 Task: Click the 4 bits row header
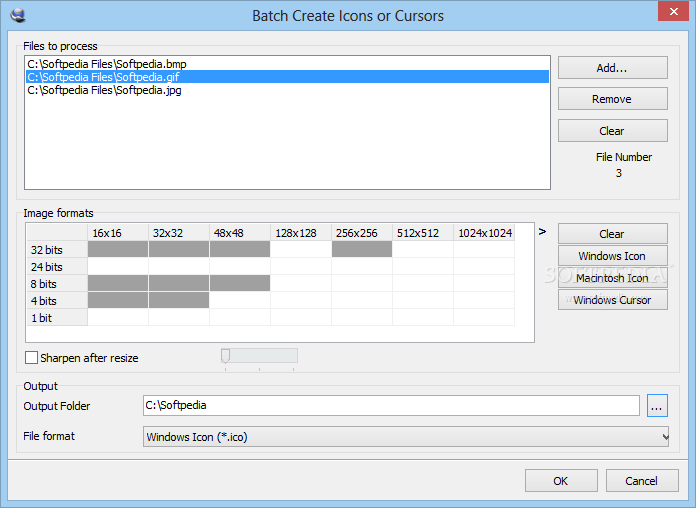pyautogui.click(x=57, y=300)
